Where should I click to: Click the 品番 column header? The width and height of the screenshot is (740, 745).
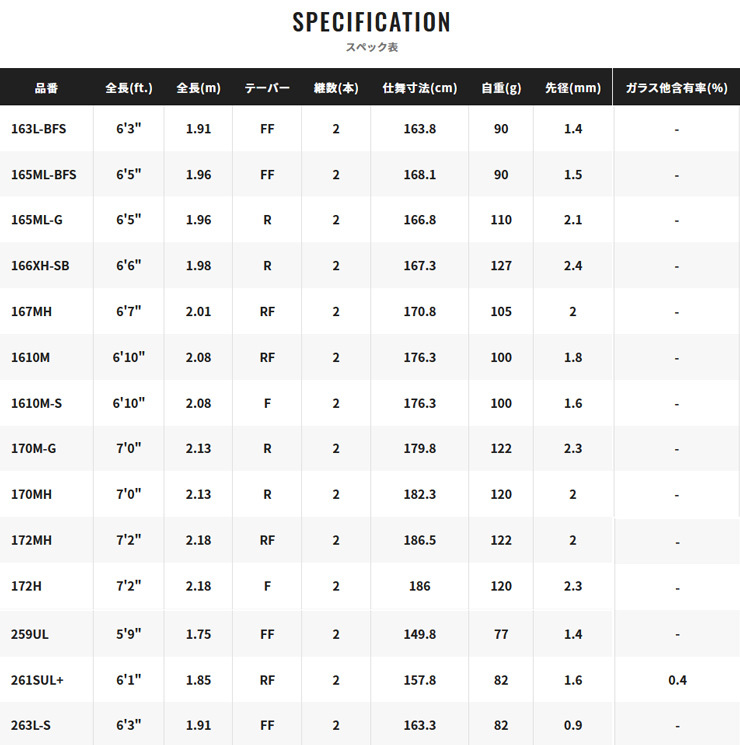pos(46,88)
